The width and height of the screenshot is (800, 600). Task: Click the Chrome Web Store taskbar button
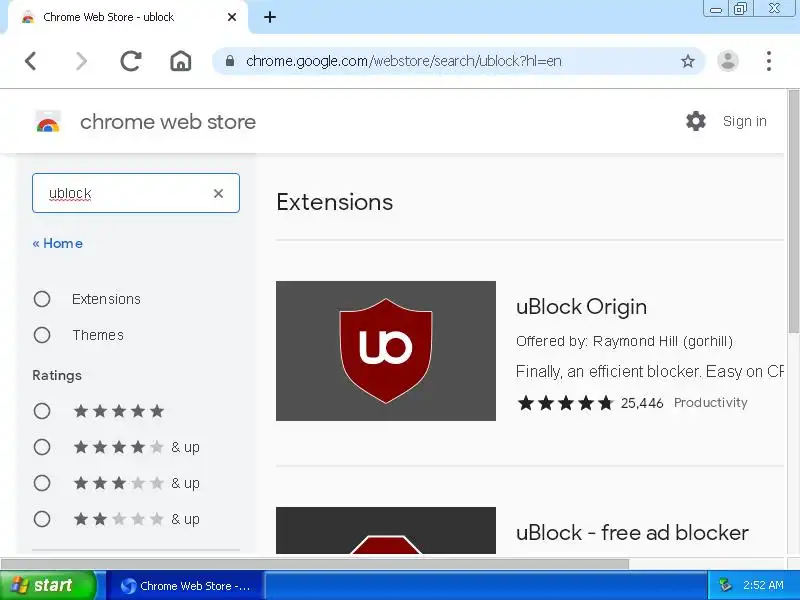click(x=186, y=586)
